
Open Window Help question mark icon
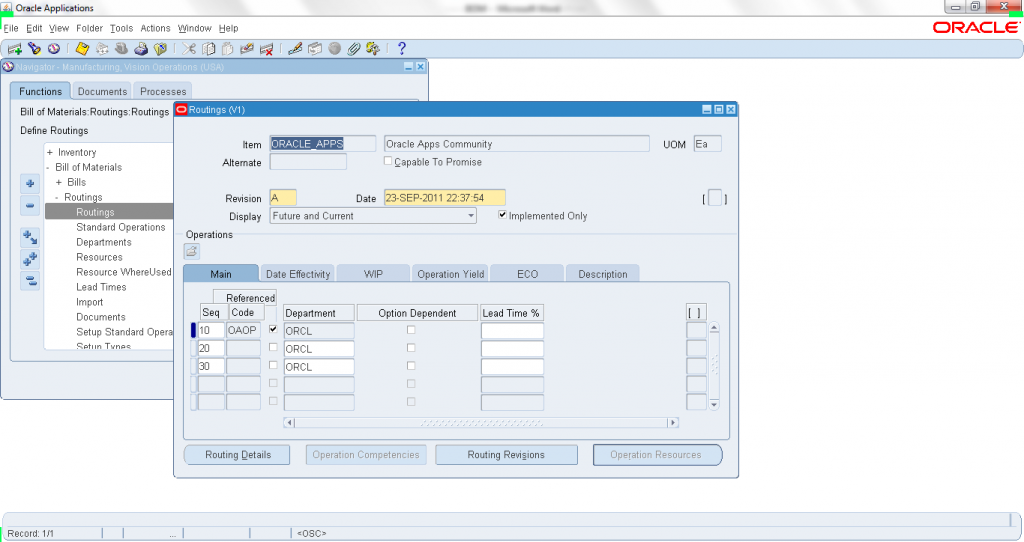[402, 48]
